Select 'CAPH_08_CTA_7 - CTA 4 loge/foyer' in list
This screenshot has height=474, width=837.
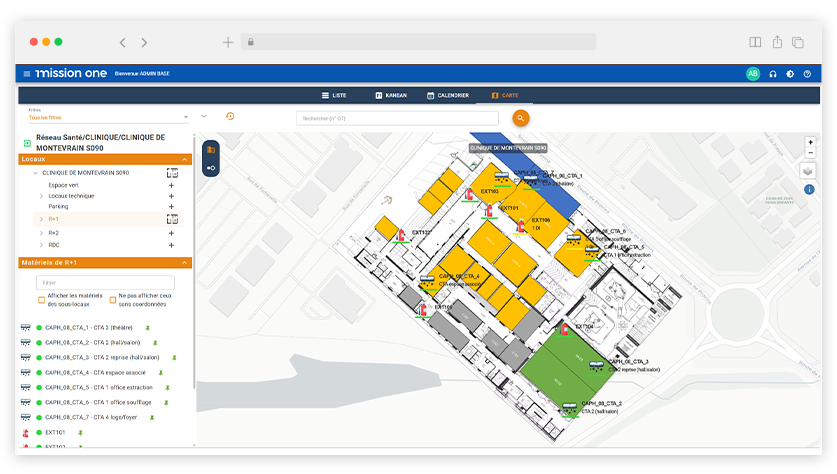91,417
